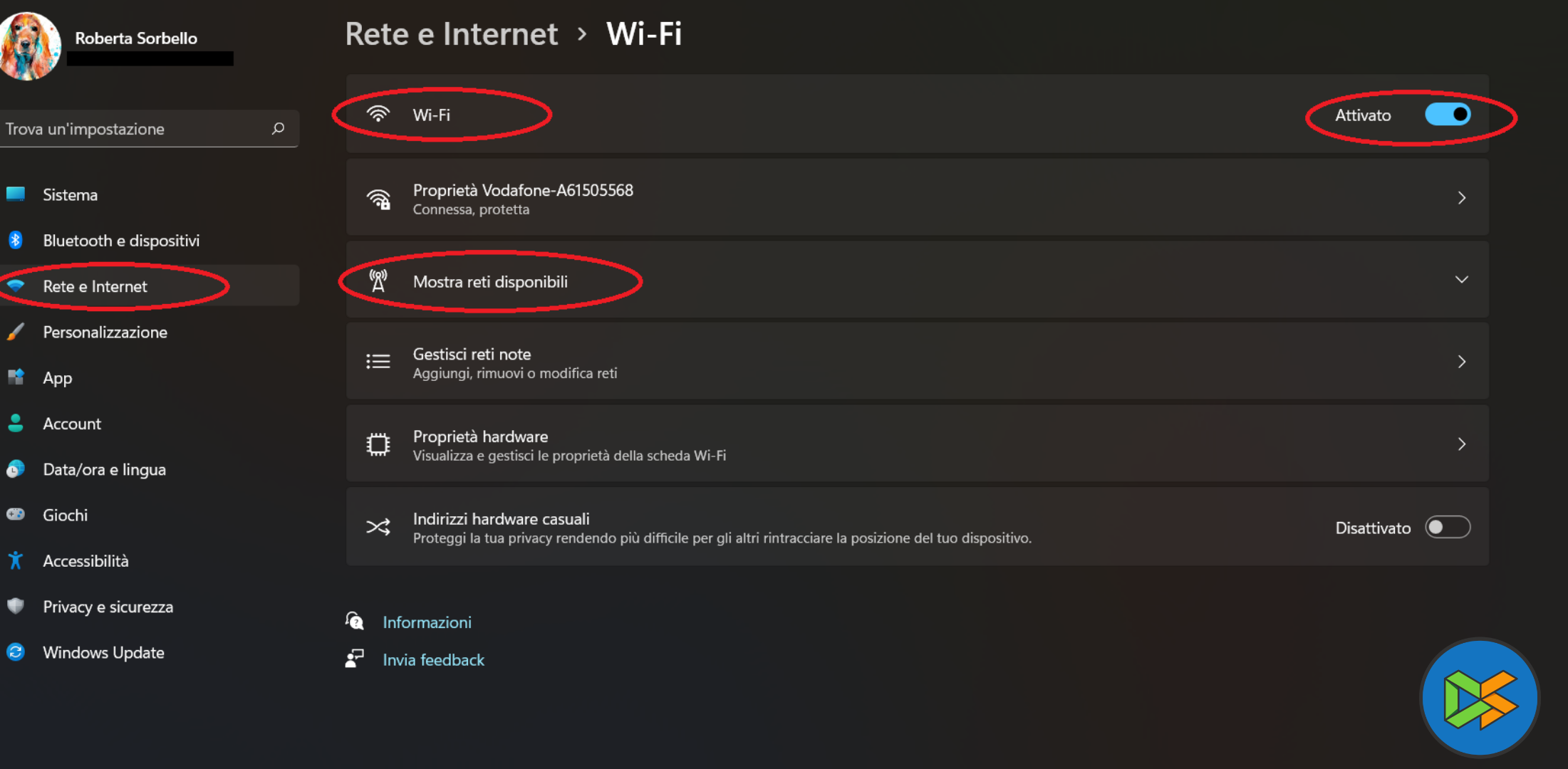Turn off the Wi-Fi Attivato toggle
Screen dimensions: 1568x769
[x=1447, y=115]
